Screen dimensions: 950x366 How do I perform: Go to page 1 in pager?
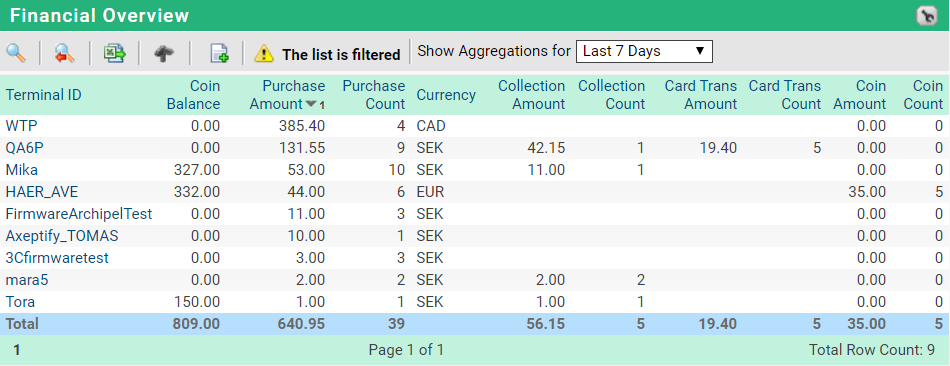pyautogui.click(x=17, y=350)
